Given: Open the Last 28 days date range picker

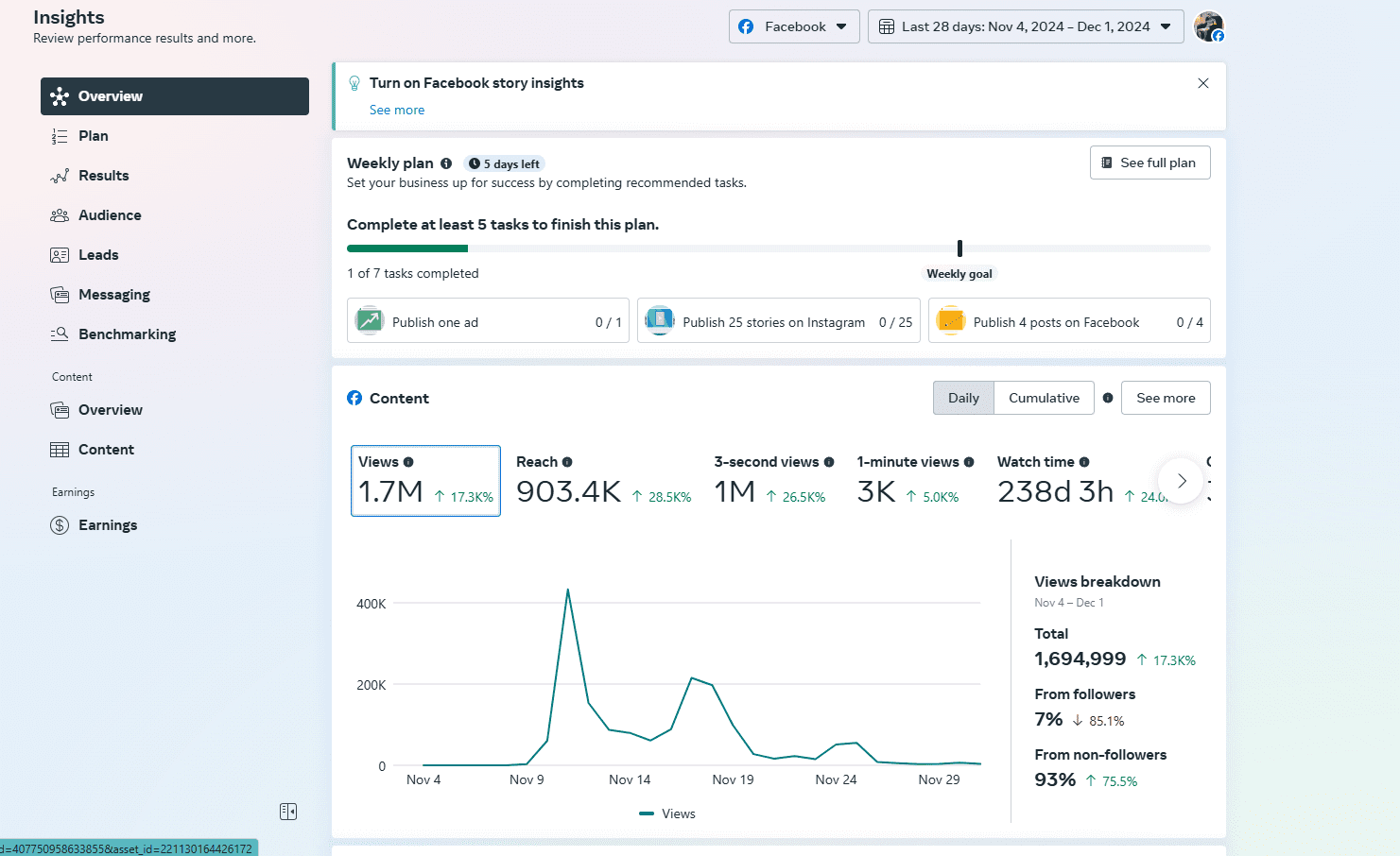Looking at the screenshot, I should (x=1026, y=26).
